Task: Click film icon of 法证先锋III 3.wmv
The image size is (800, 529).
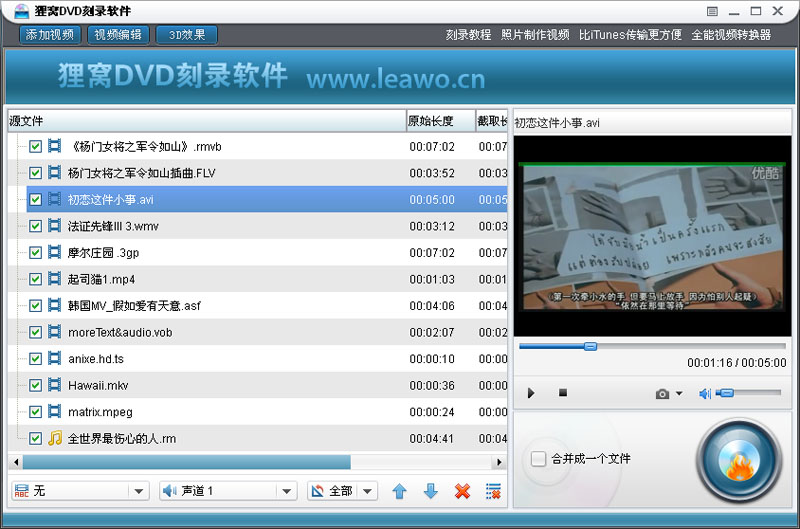Action: 55,225
